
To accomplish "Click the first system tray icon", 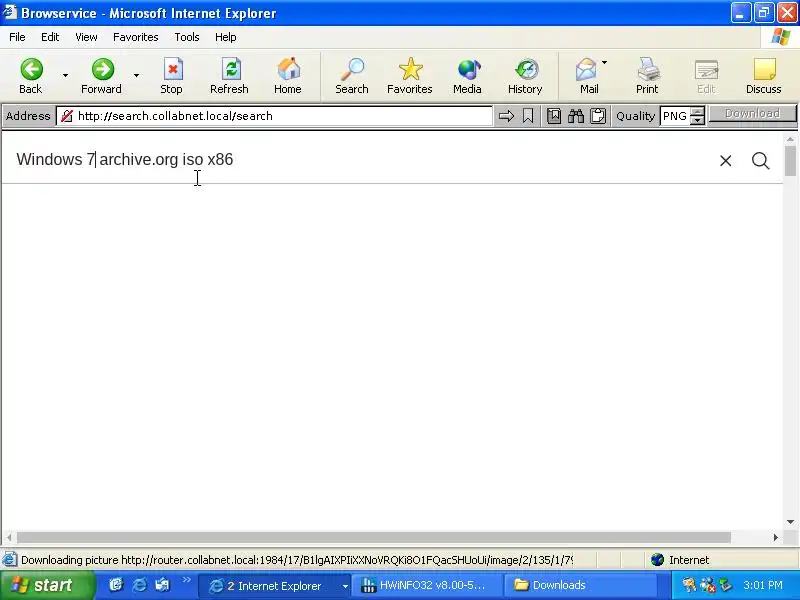I will coord(689,585).
